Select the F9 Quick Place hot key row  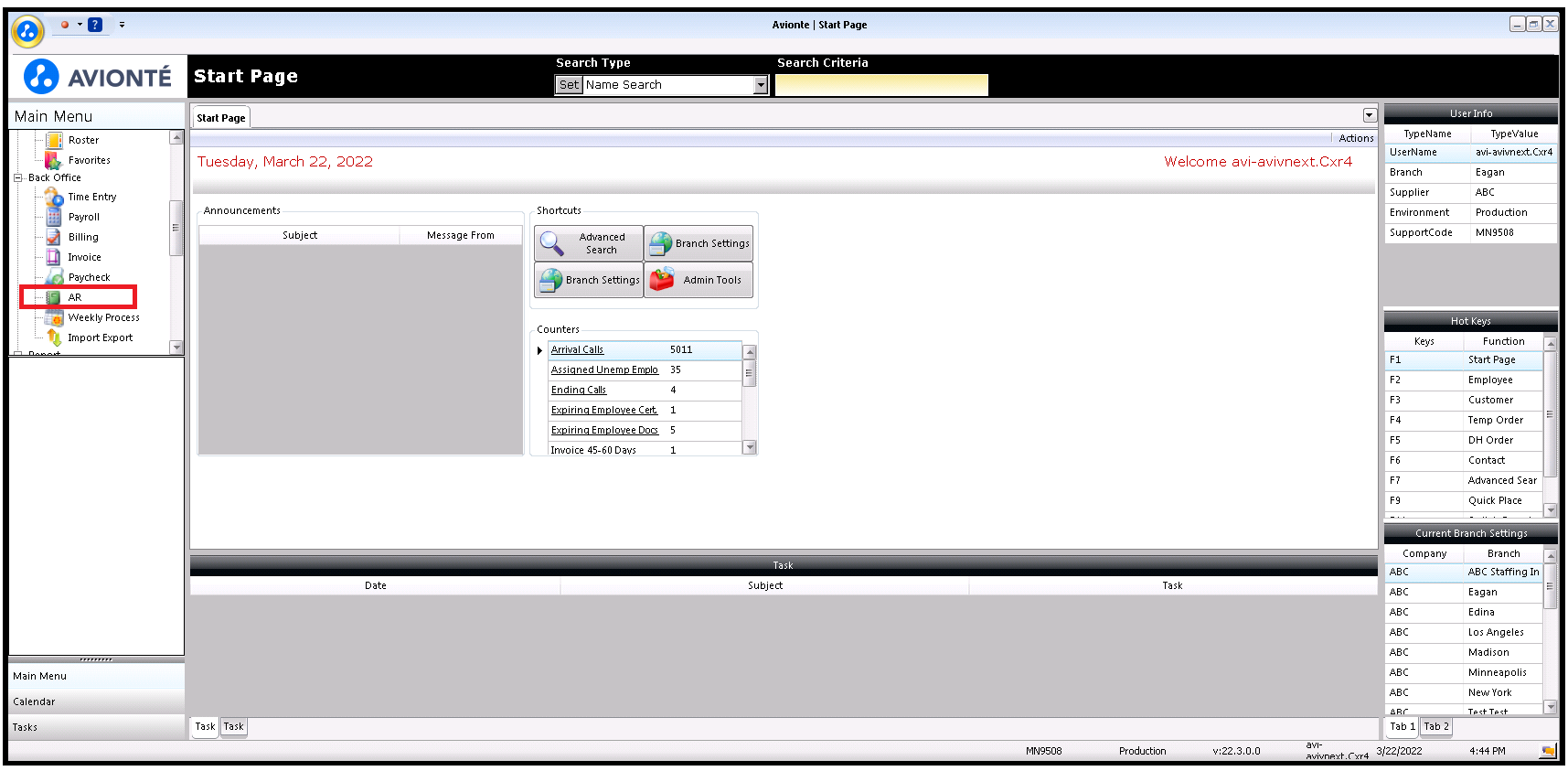(1464, 500)
